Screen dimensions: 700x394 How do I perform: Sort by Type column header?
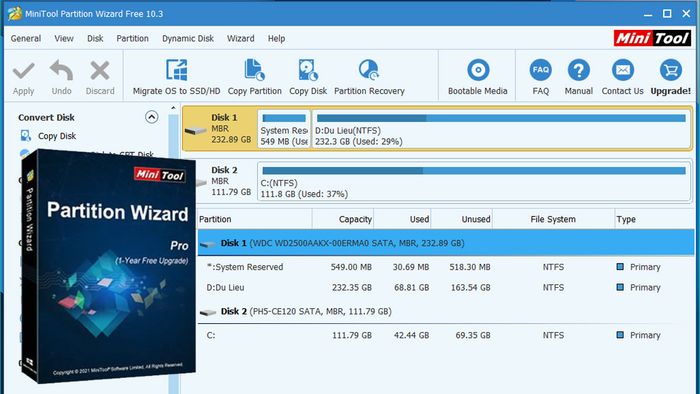point(654,219)
